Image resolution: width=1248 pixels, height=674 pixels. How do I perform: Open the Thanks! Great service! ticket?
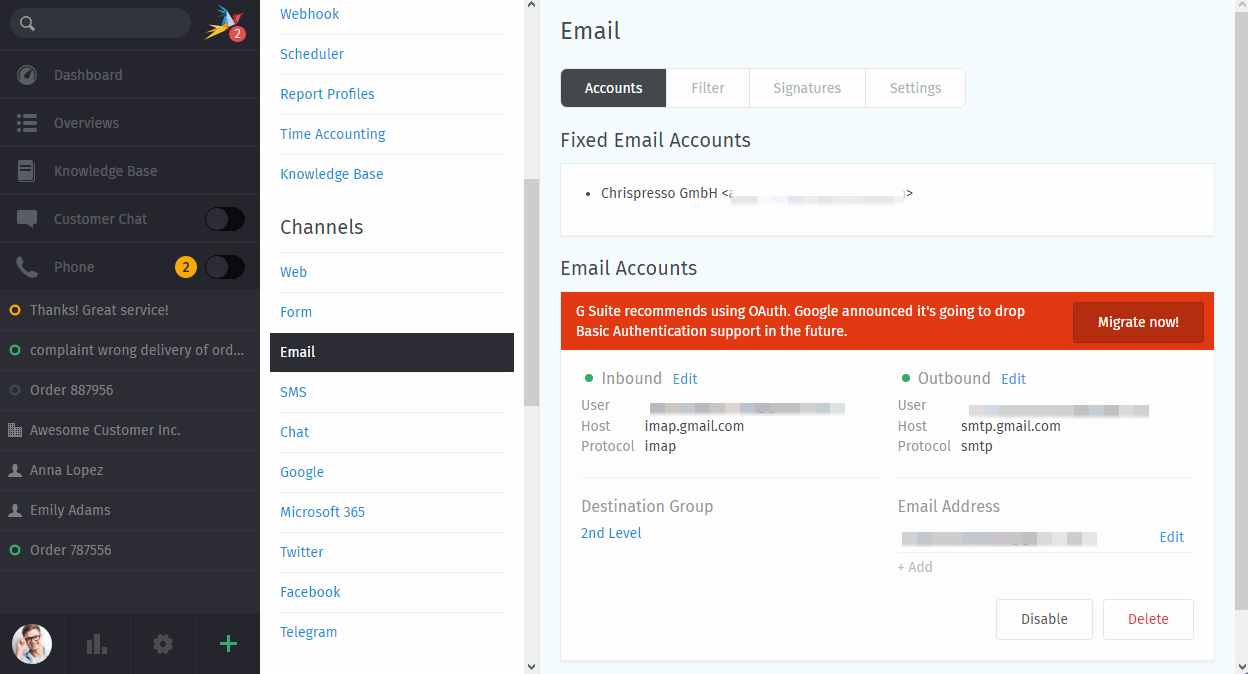[x=130, y=310]
